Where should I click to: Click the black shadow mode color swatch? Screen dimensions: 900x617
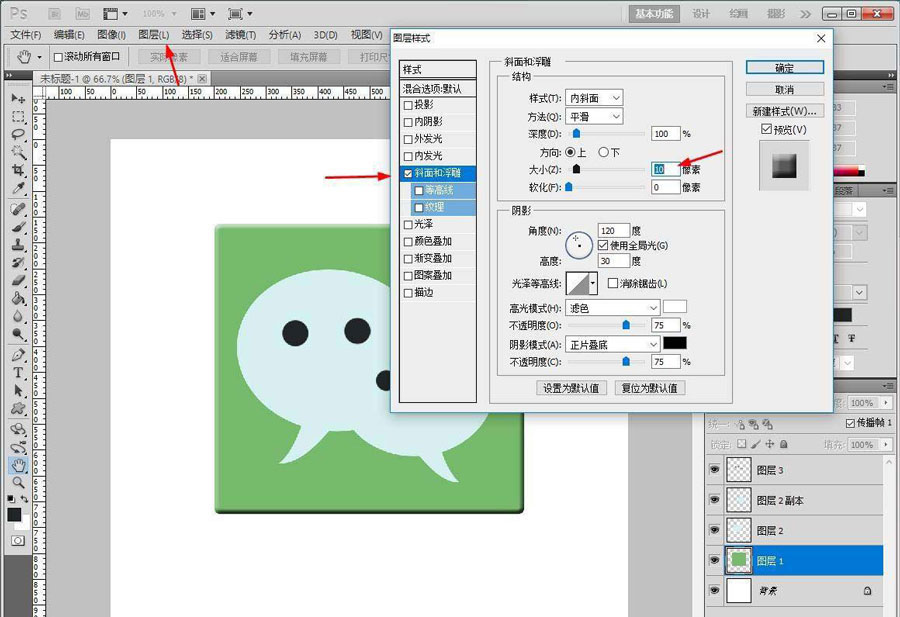[x=676, y=343]
